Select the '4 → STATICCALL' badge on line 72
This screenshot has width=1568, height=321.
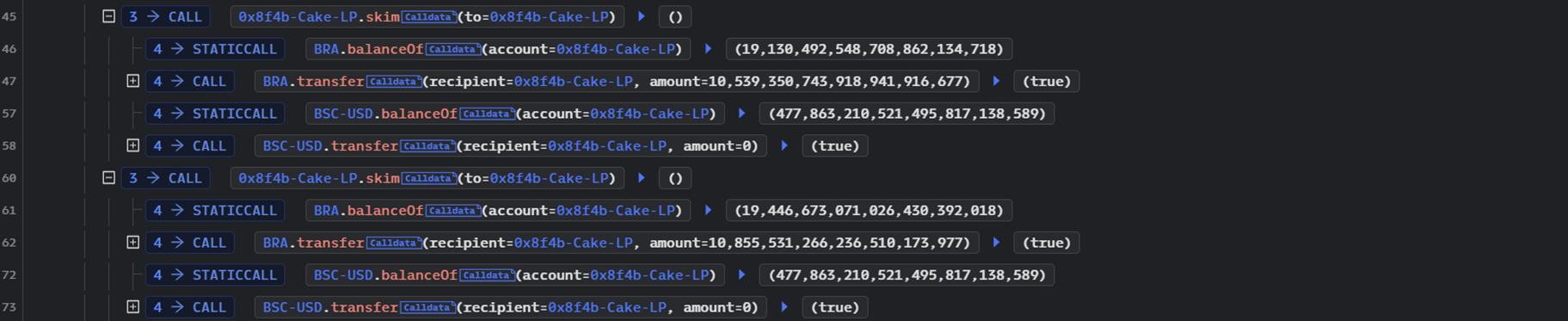[x=215, y=275]
